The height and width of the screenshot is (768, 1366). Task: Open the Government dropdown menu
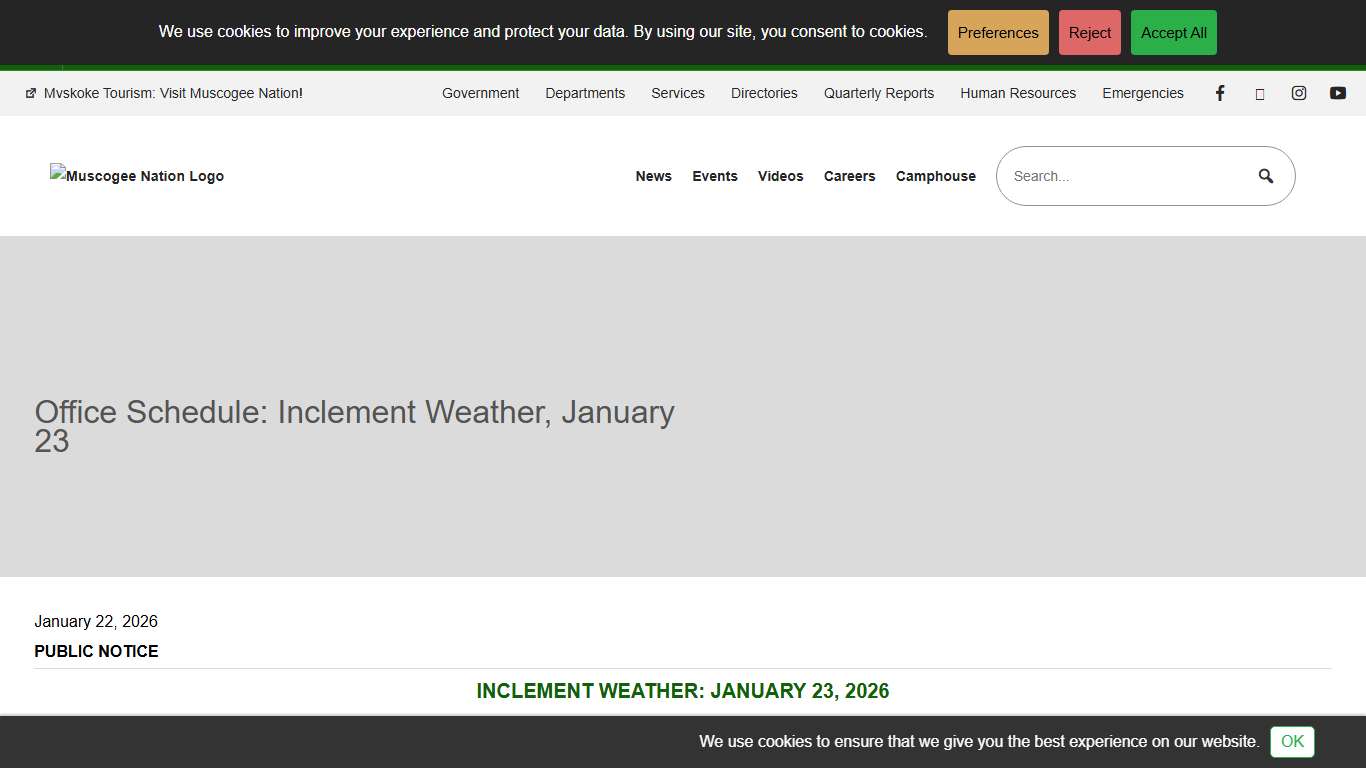[x=481, y=93]
